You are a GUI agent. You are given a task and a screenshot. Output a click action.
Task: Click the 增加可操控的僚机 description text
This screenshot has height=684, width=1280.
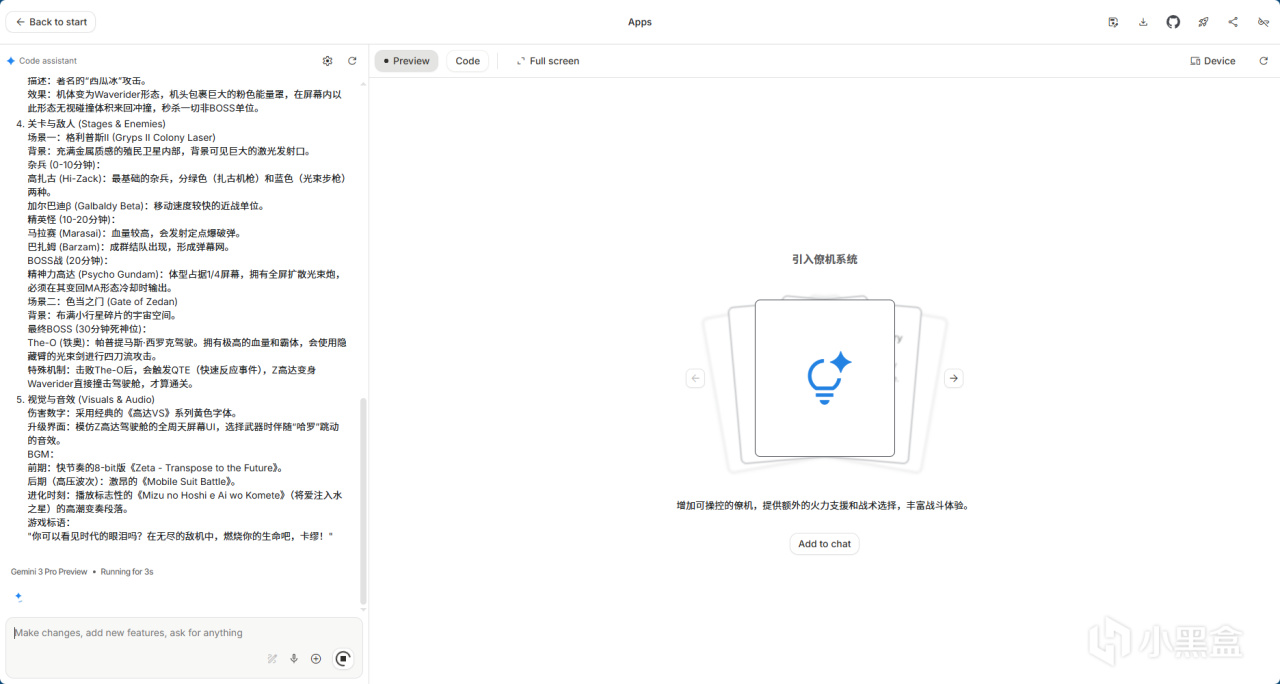825,506
